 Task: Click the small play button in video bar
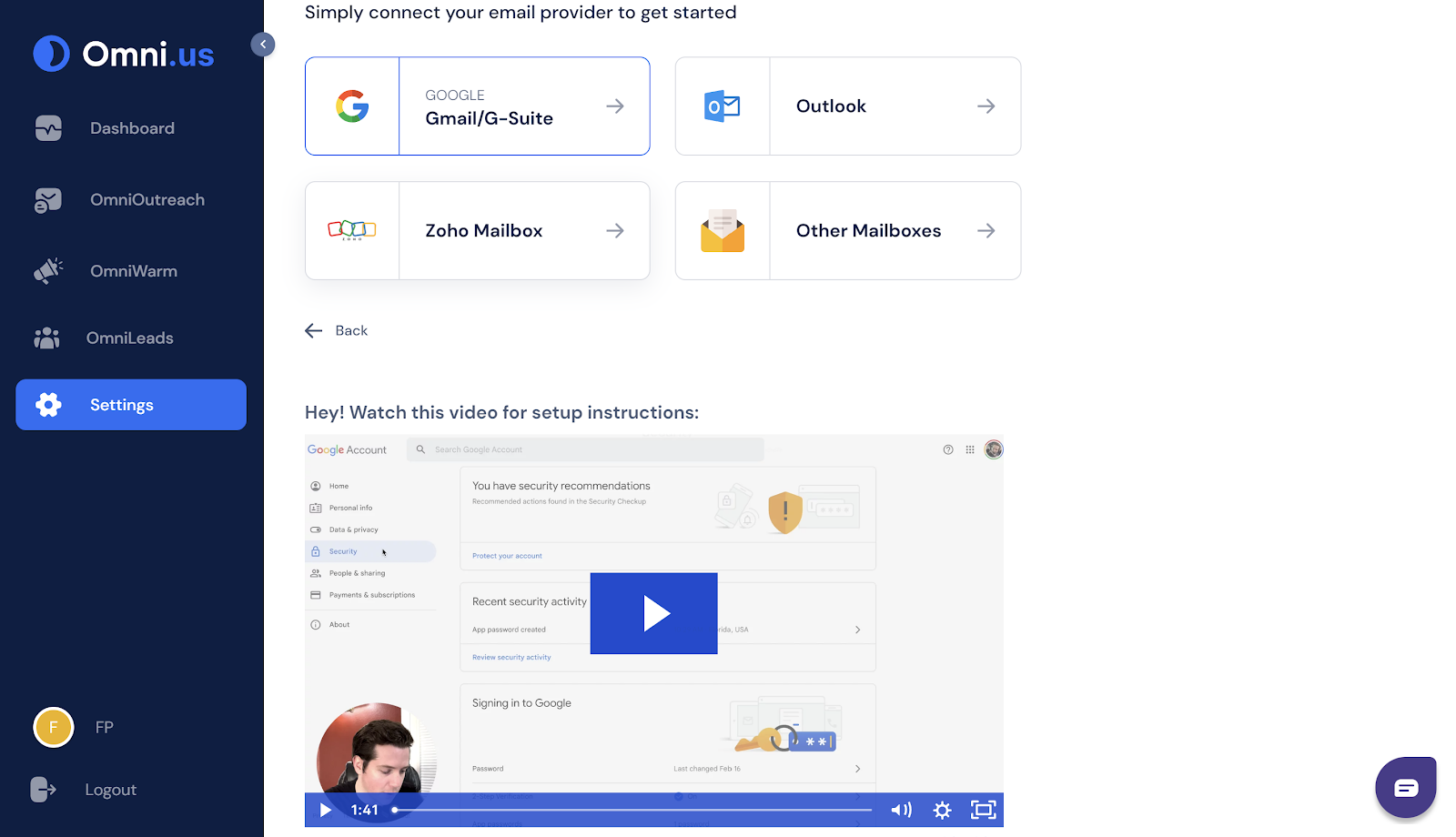[326, 810]
